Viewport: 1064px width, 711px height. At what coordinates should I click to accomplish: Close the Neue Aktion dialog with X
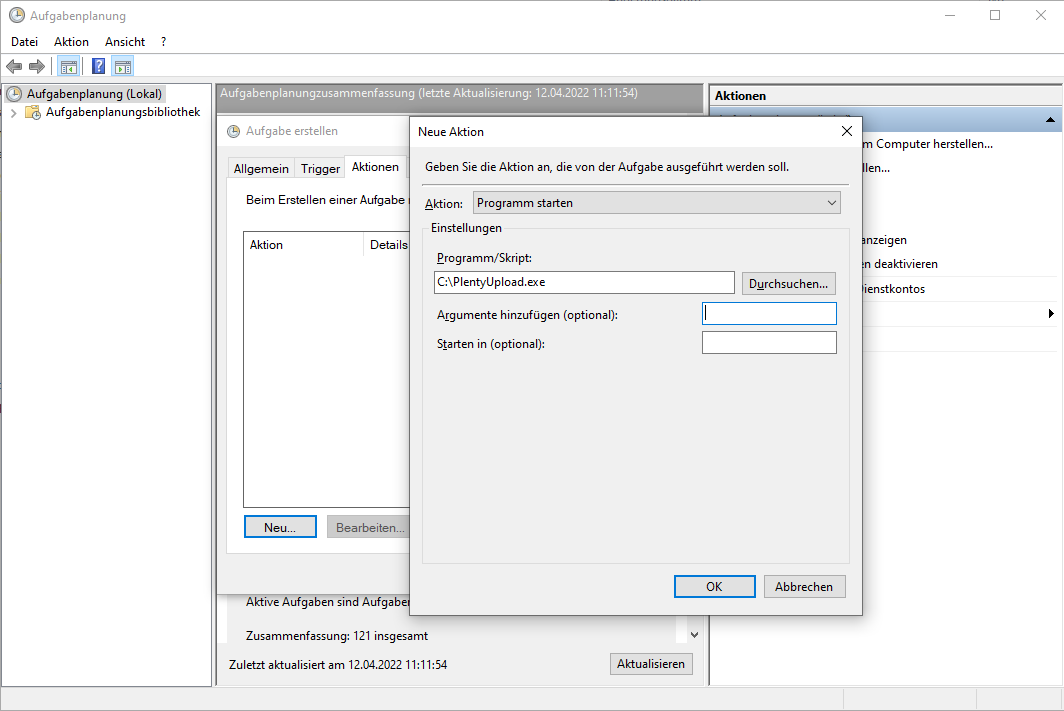pyautogui.click(x=846, y=131)
